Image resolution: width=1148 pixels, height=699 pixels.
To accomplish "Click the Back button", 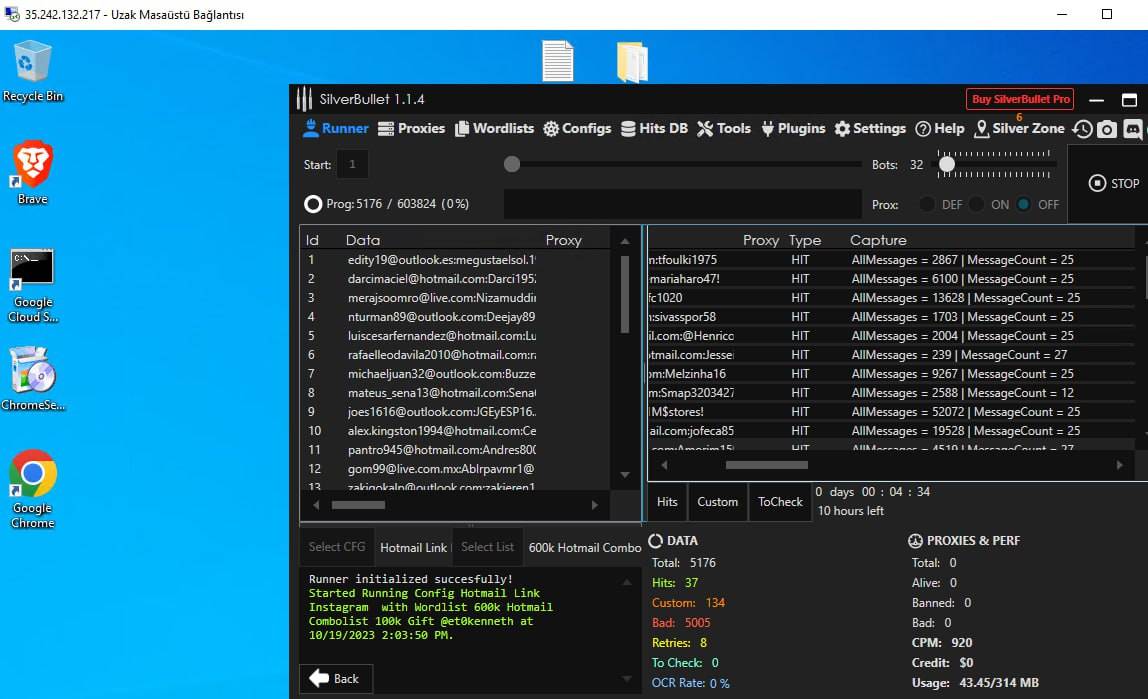I will pyautogui.click(x=335, y=678).
